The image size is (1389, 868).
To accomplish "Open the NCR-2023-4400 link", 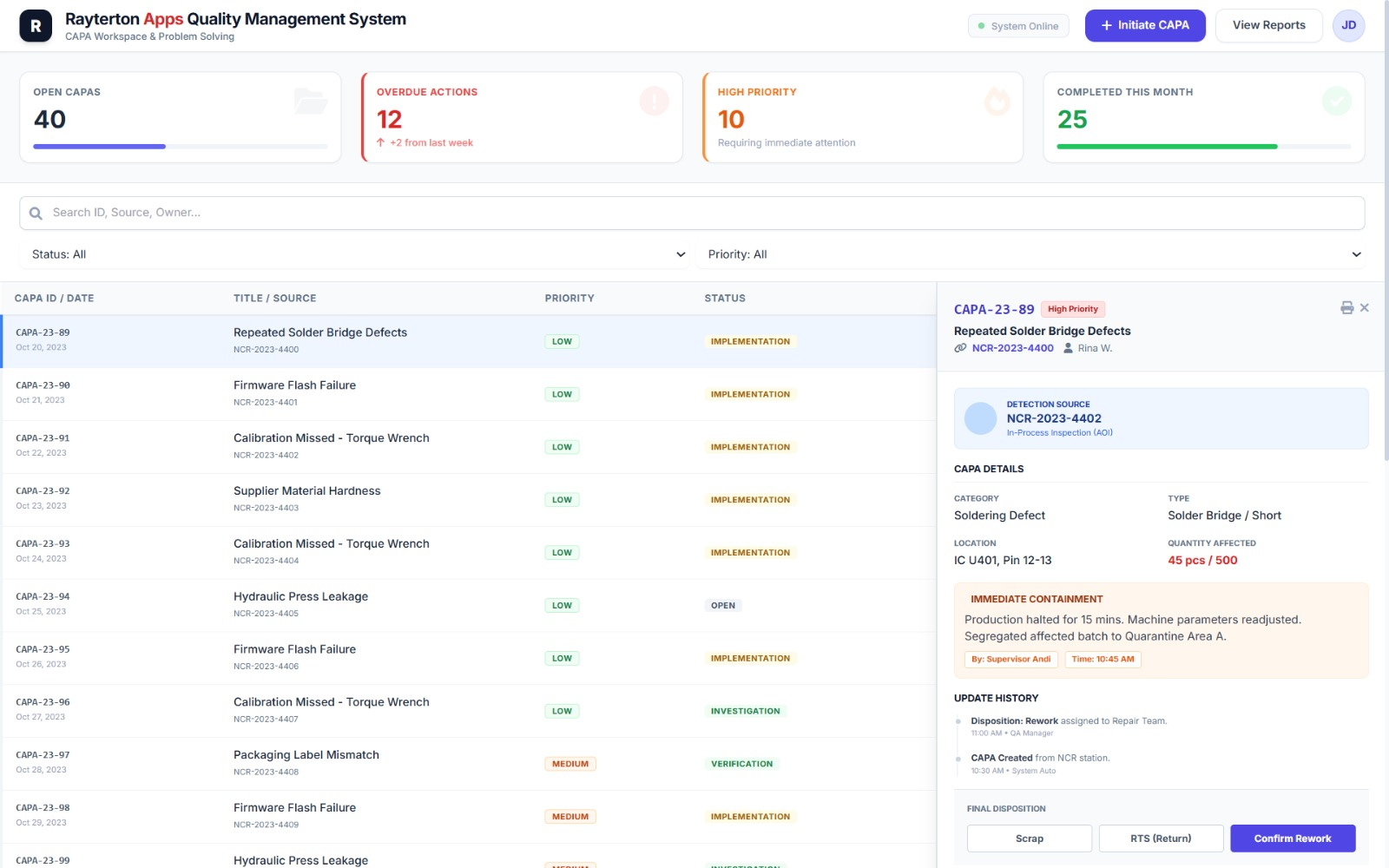I will 1012,347.
